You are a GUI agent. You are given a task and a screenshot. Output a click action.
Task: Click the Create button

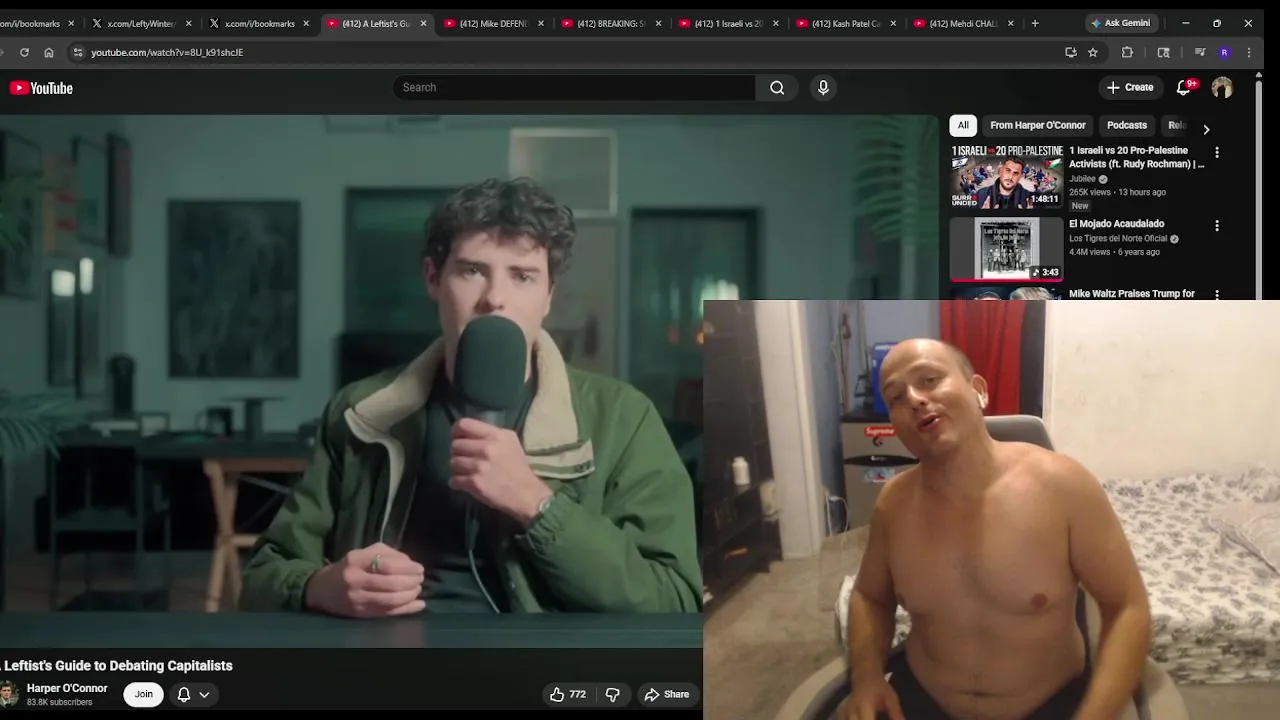[1130, 87]
